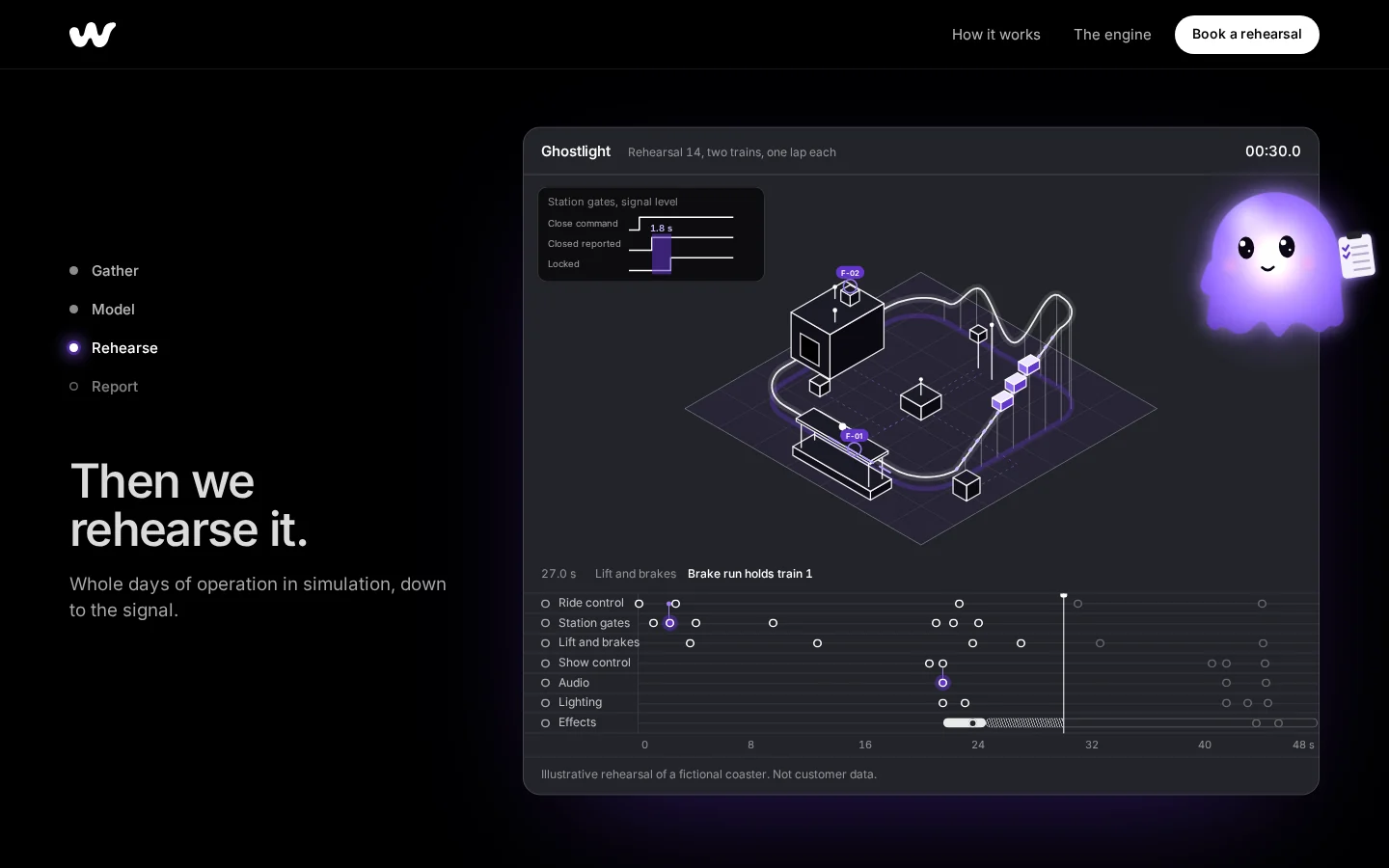Select the Ride control event at 0 s
Screen dimensions: 1389x868
[640, 604]
